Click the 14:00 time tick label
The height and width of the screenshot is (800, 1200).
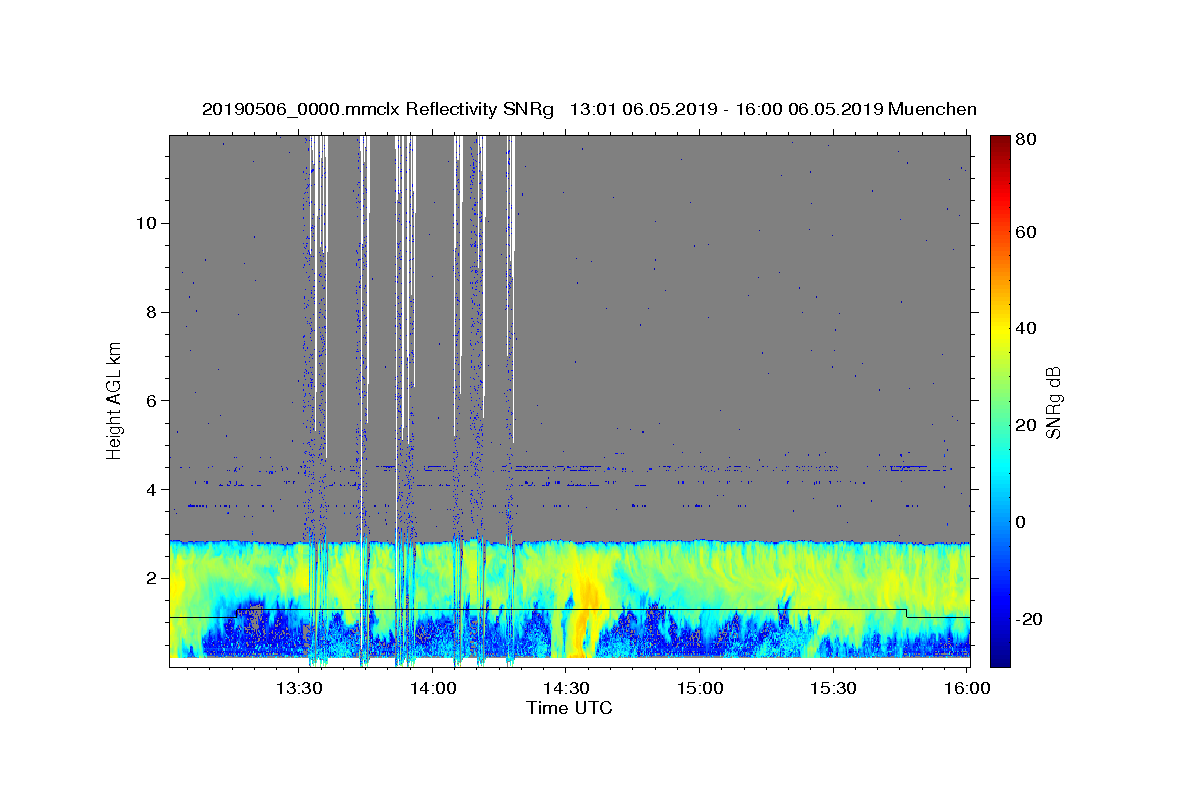(433, 689)
